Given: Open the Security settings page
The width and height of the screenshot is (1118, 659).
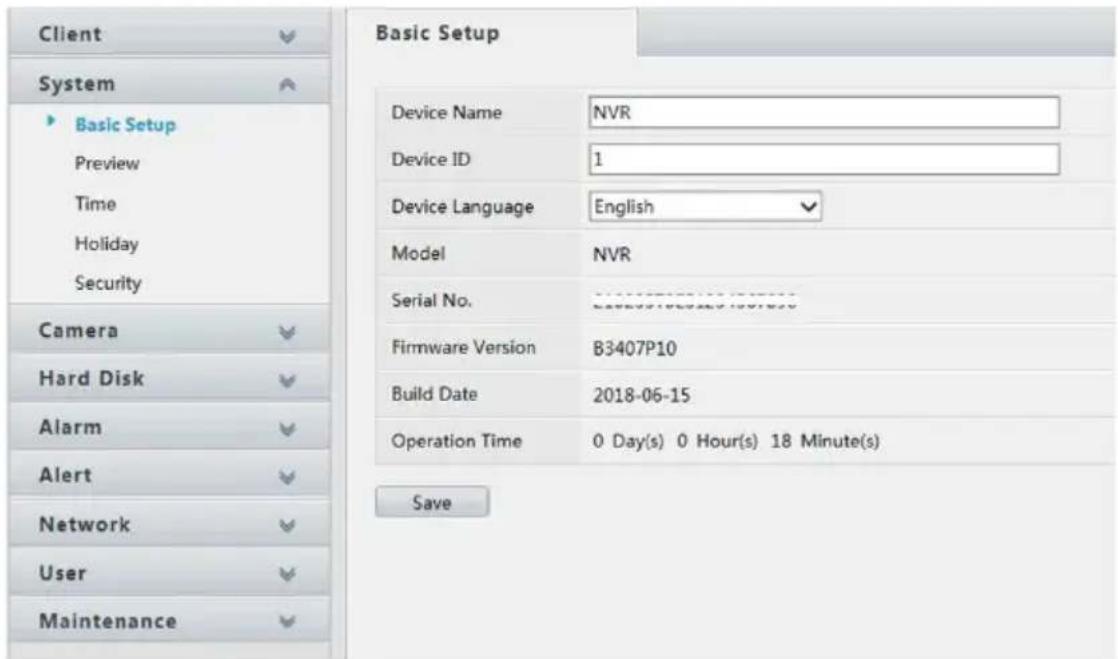Looking at the screenshot, I should tap(108, 283).
